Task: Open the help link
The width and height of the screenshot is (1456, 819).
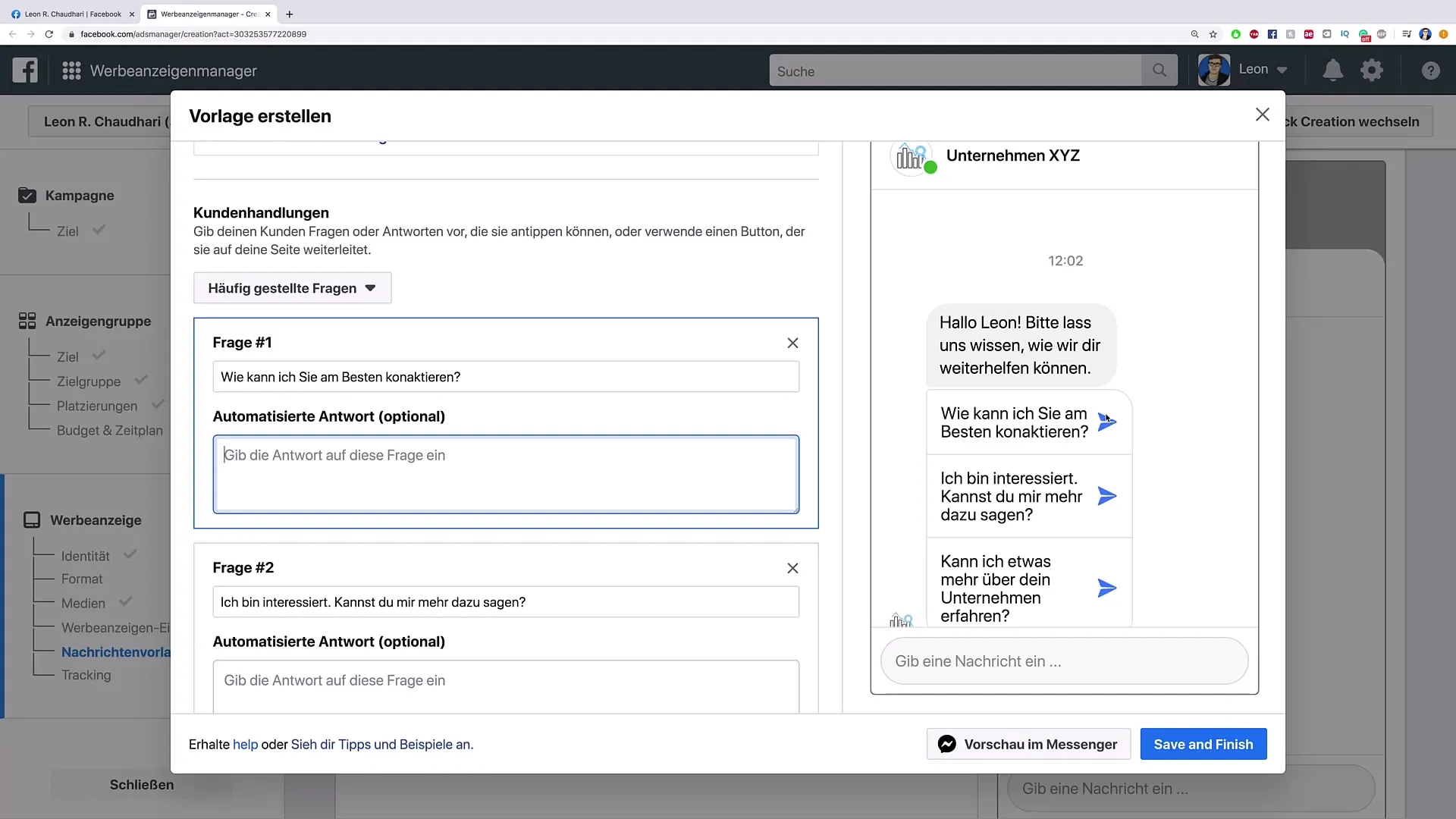Action: (245, 744)
